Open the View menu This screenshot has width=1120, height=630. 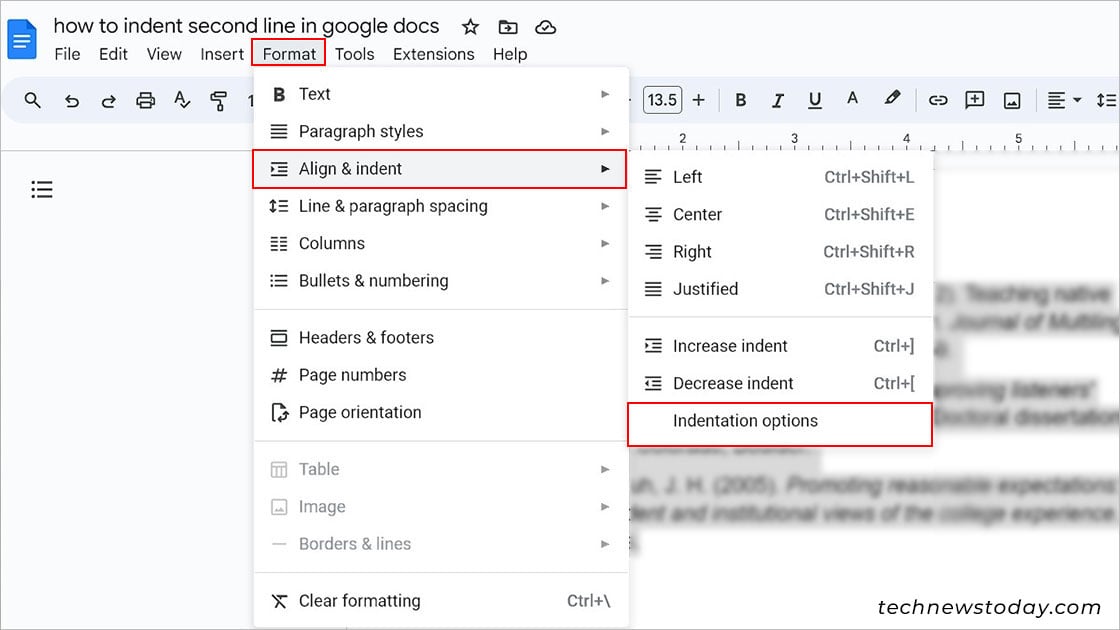(164, 54)
